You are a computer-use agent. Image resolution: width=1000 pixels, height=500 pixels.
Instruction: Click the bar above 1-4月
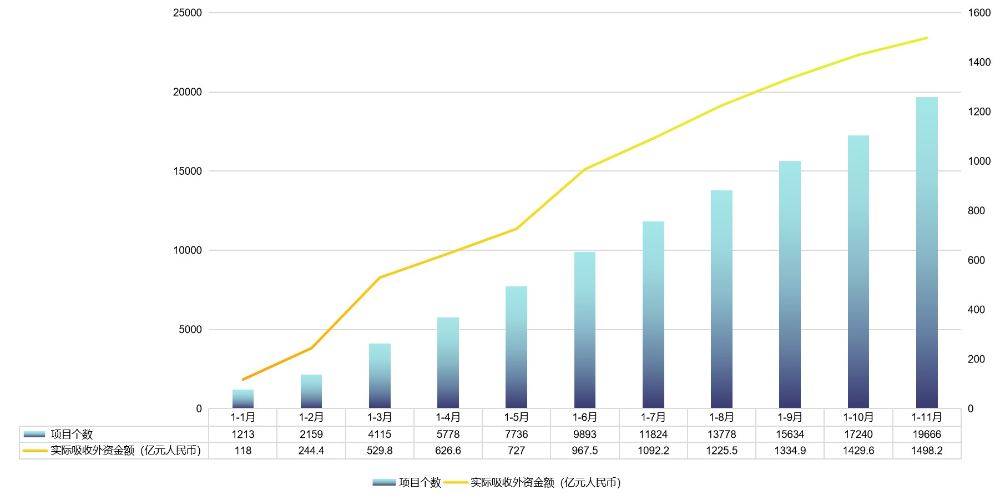448,362
